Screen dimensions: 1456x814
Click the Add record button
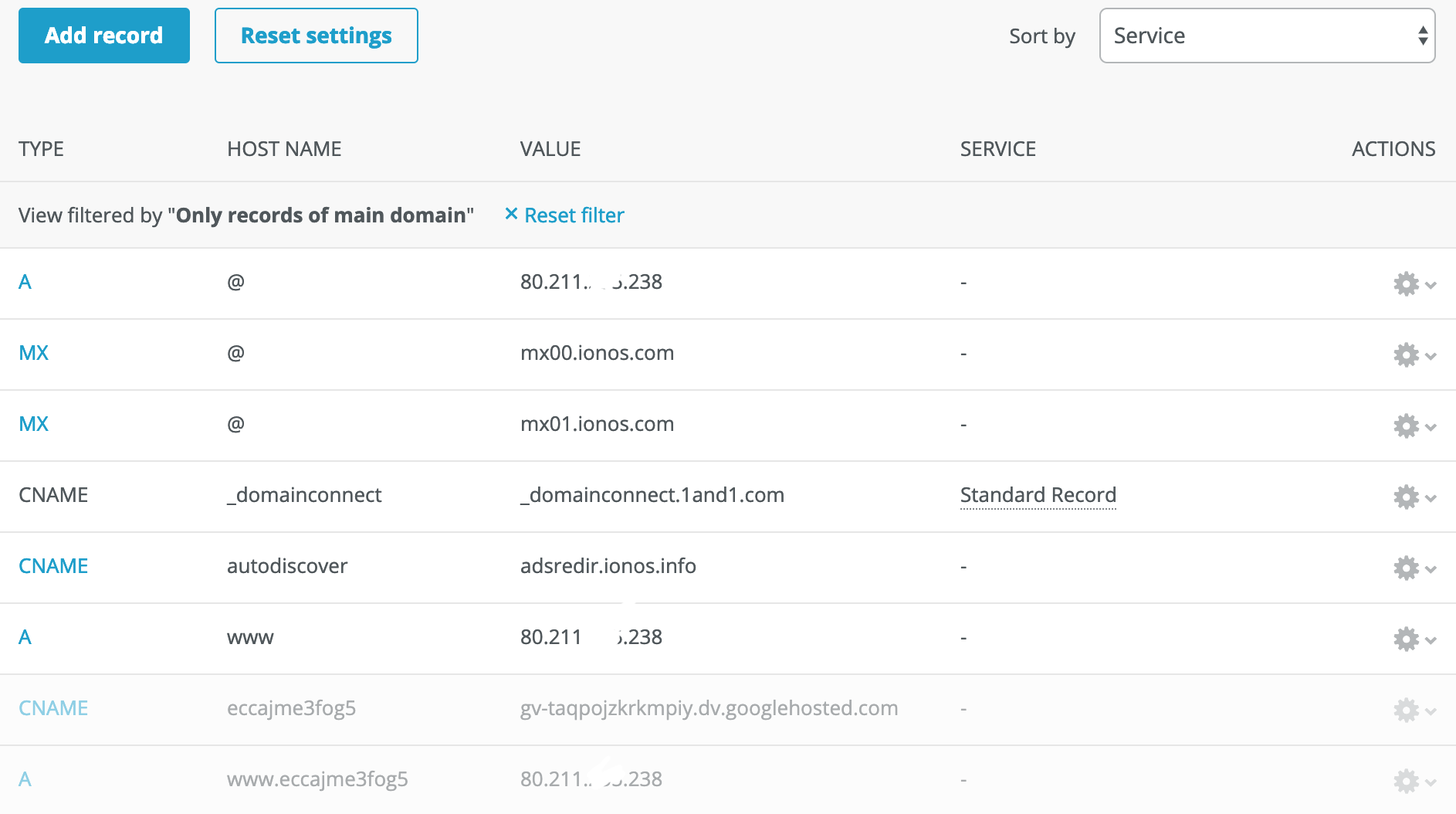click(104, 36)
